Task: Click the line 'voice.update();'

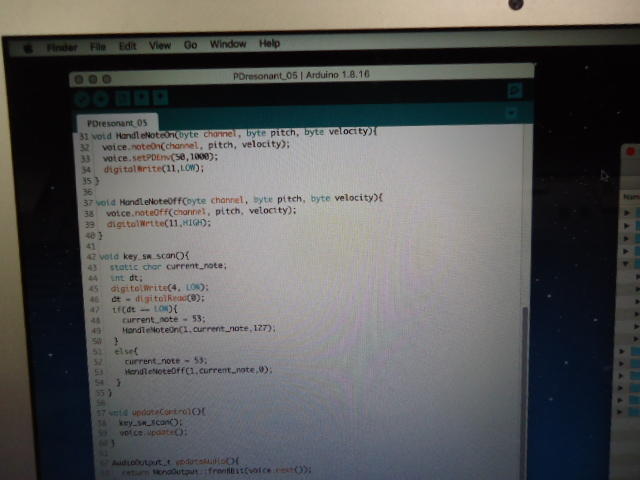Action: (153, 433)
